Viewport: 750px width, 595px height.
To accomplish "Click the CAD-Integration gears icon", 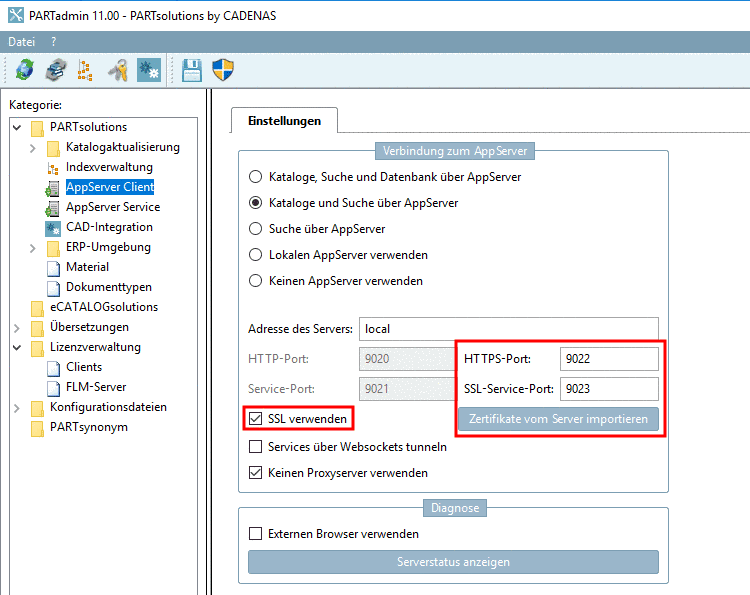I will click(53, 228).
